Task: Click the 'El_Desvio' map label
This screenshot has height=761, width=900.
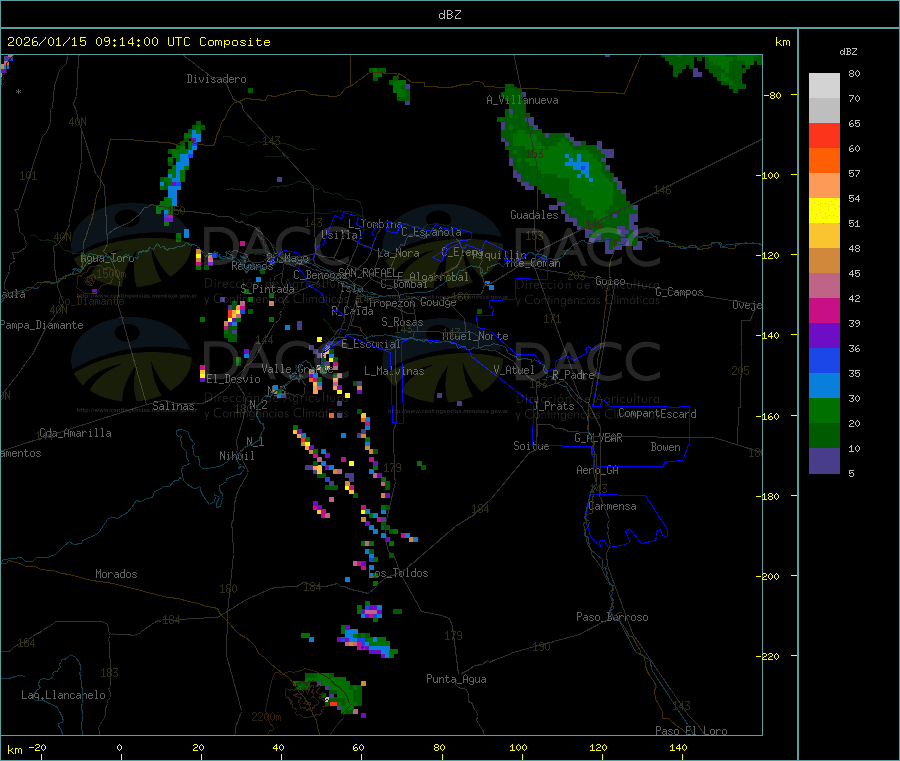Action: 233,379
